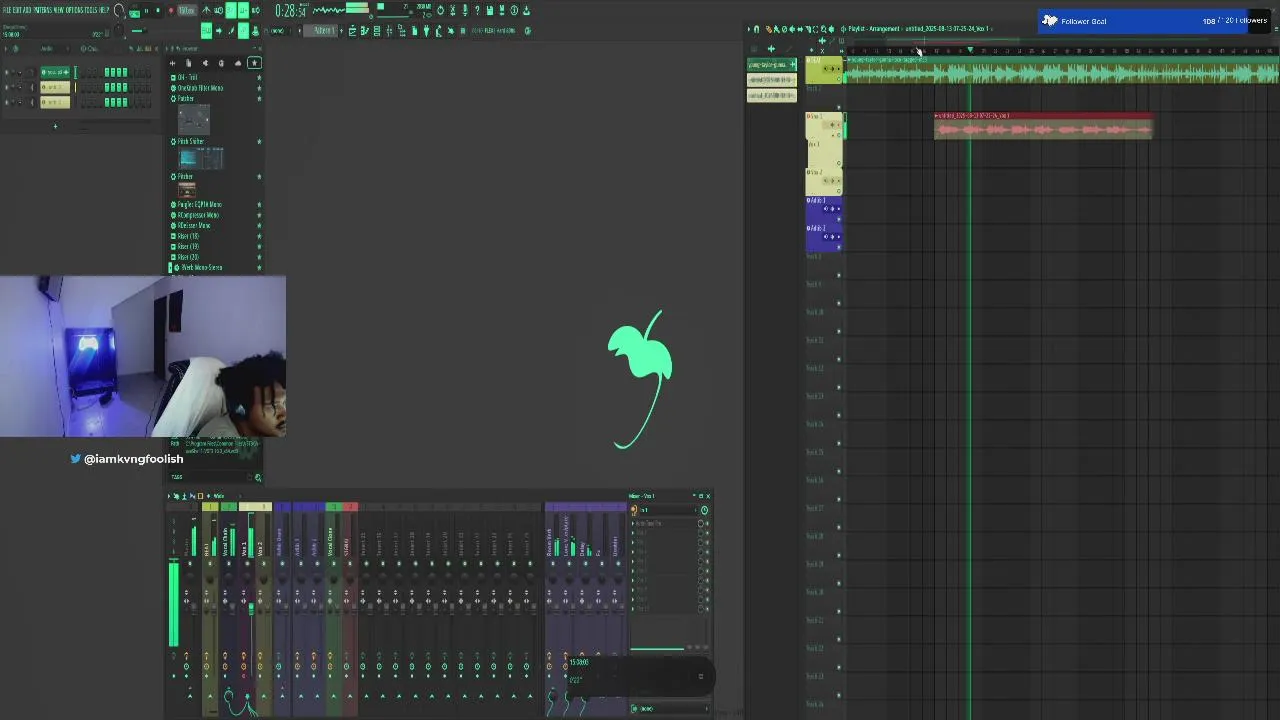1280x720 pixels.
Task: Toggle favorite star for Riser (19)
Action: point(259,246)
